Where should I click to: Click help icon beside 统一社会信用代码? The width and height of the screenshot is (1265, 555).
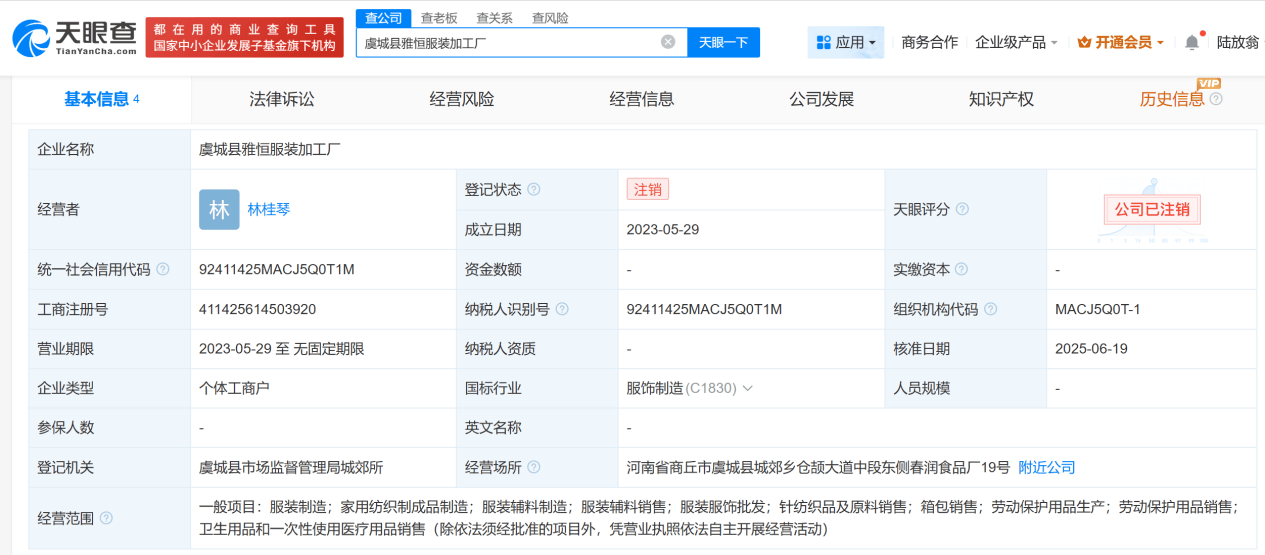pyautogui.click(x=163, y=270)
